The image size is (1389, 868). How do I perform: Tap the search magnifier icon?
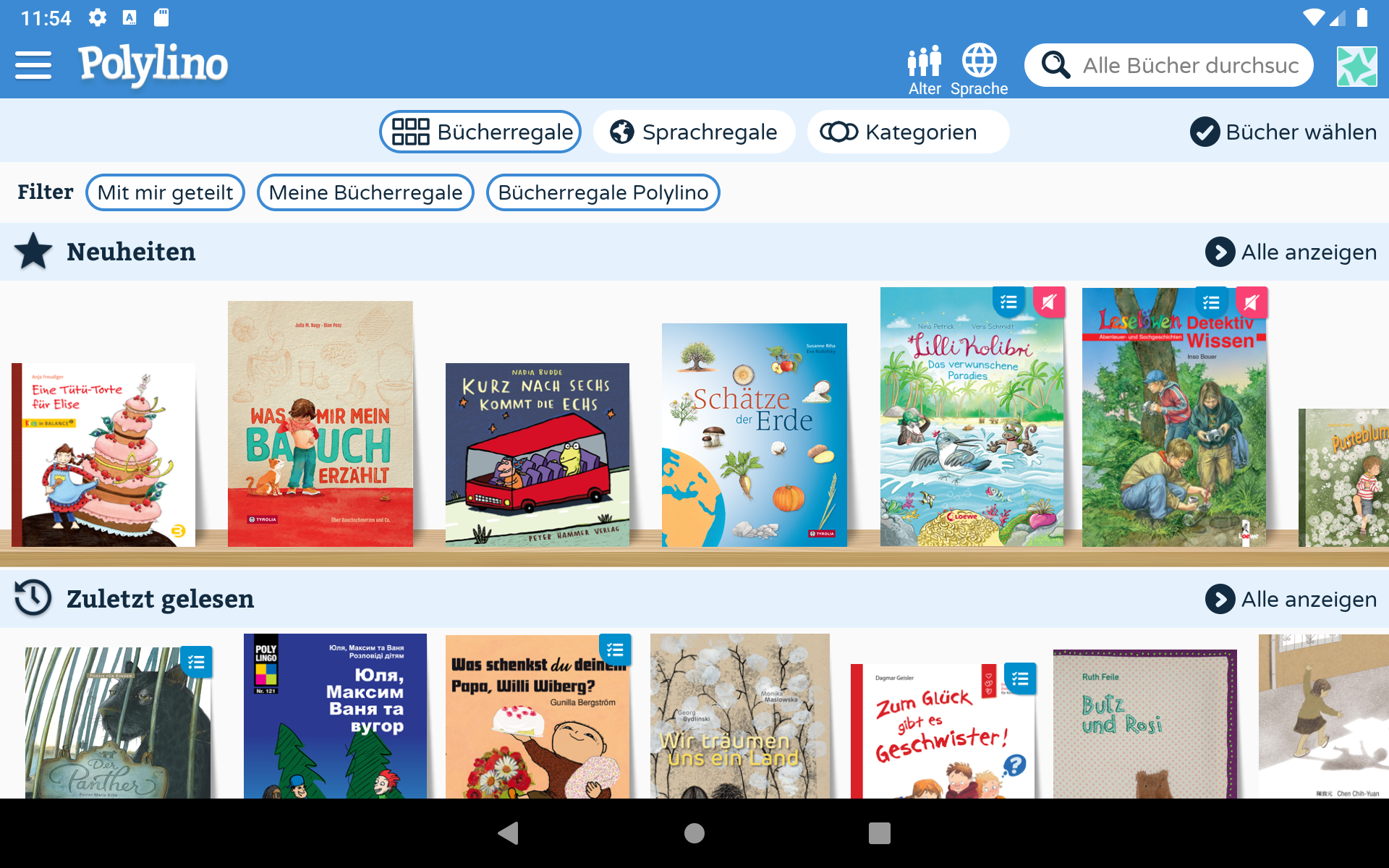(1055, 65)
